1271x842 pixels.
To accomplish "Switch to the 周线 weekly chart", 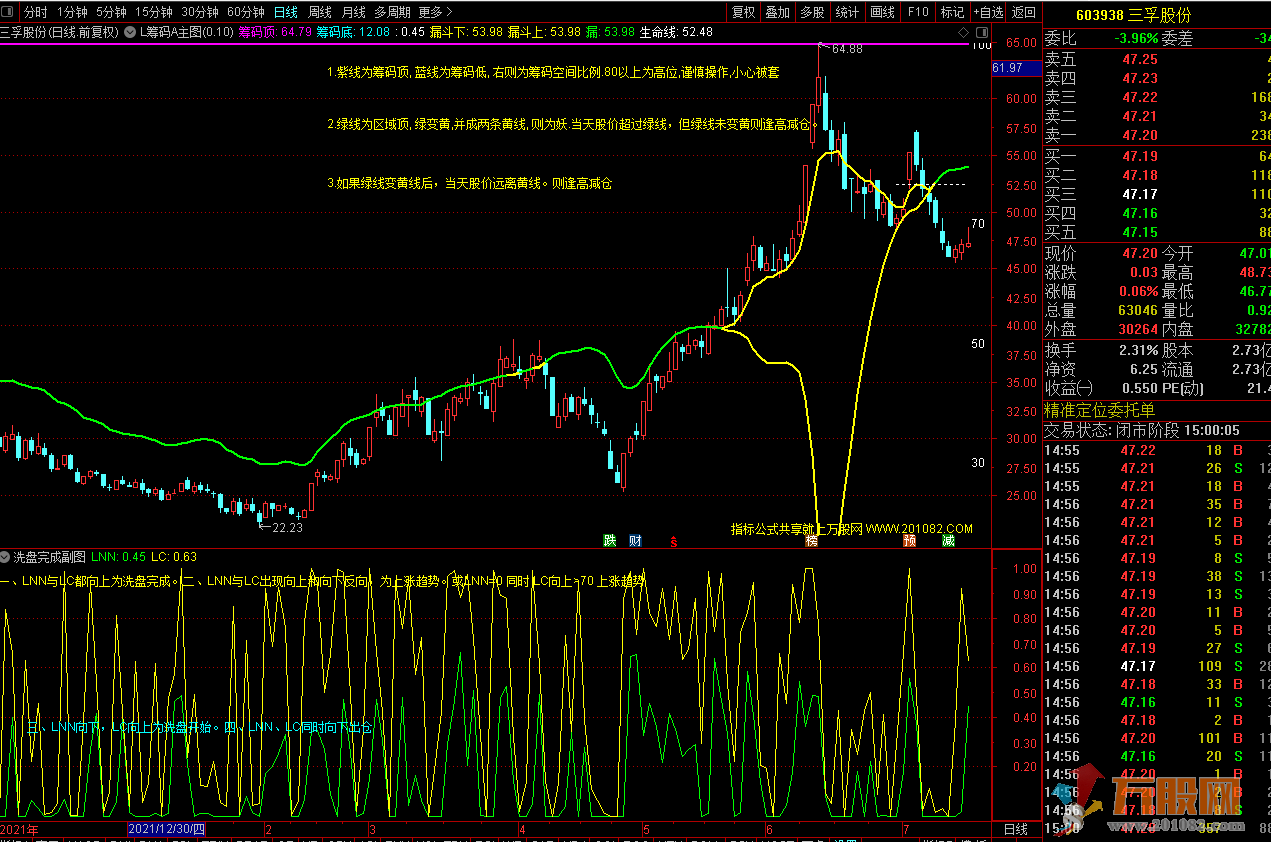I will pyautogui.click(x=320, y=12).
